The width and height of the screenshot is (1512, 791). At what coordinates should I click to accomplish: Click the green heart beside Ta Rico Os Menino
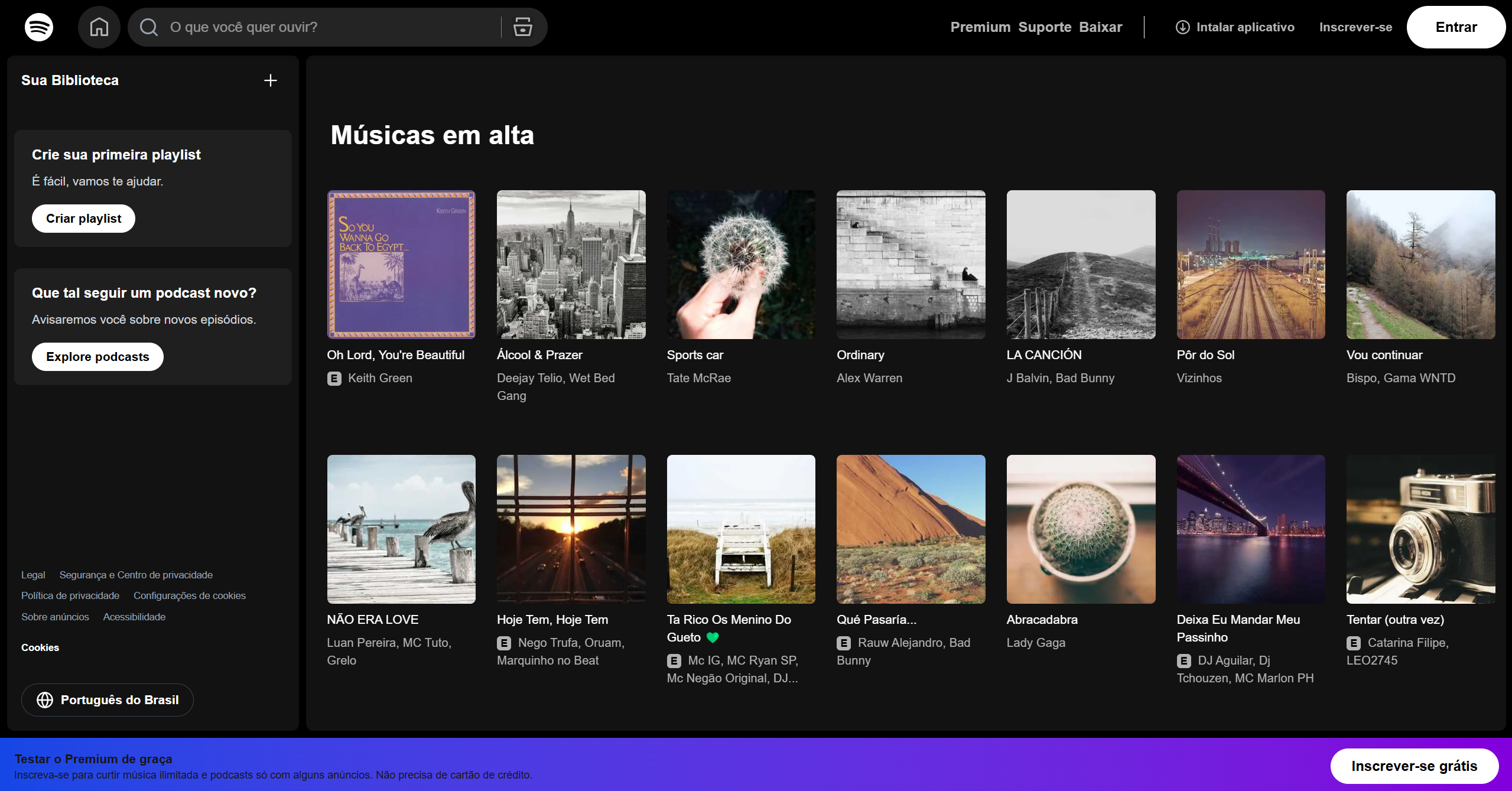pos(713,637)
